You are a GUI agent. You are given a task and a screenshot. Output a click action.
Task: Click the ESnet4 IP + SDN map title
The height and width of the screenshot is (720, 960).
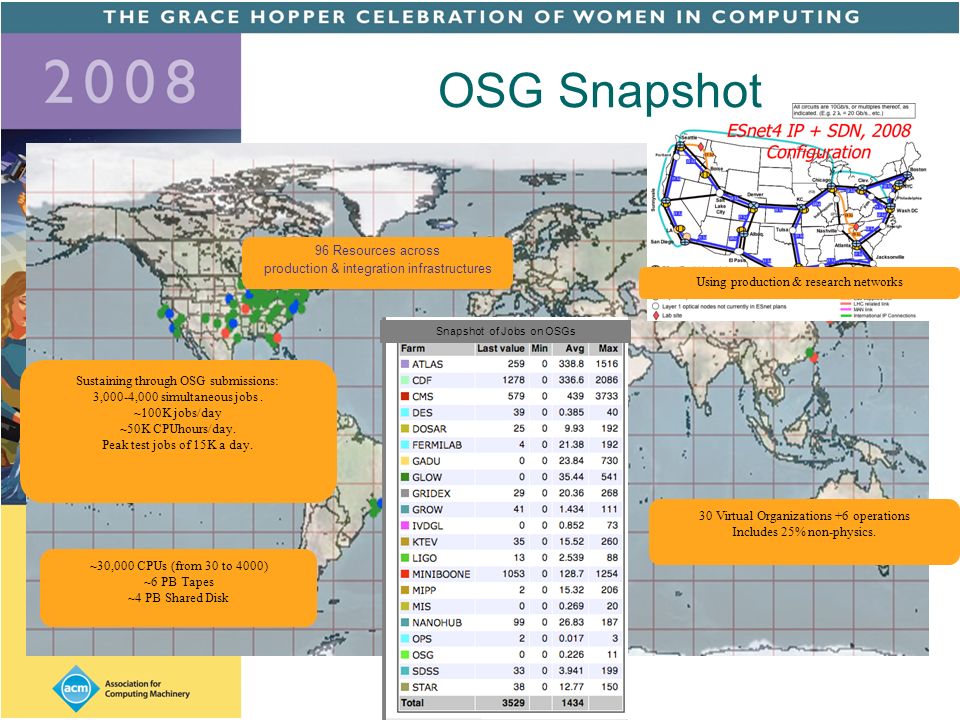coord(819,141)
